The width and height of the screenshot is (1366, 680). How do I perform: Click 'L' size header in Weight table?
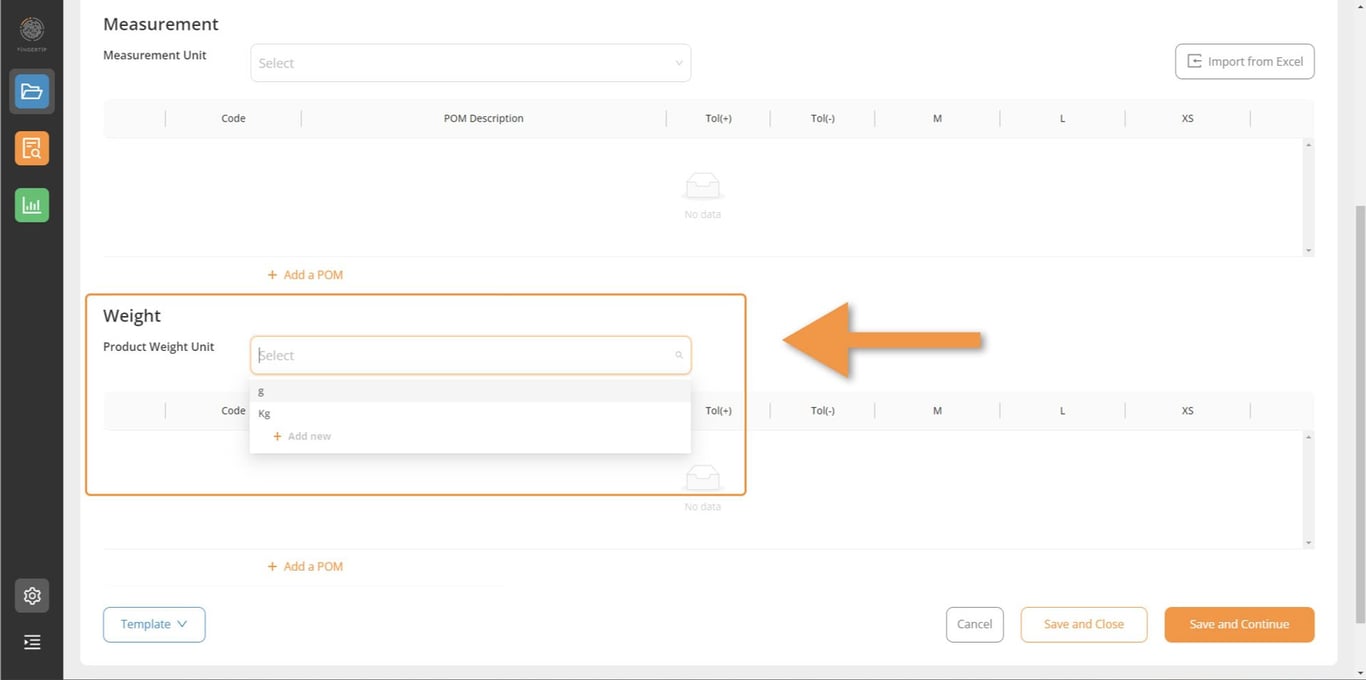coord(1062,410)
